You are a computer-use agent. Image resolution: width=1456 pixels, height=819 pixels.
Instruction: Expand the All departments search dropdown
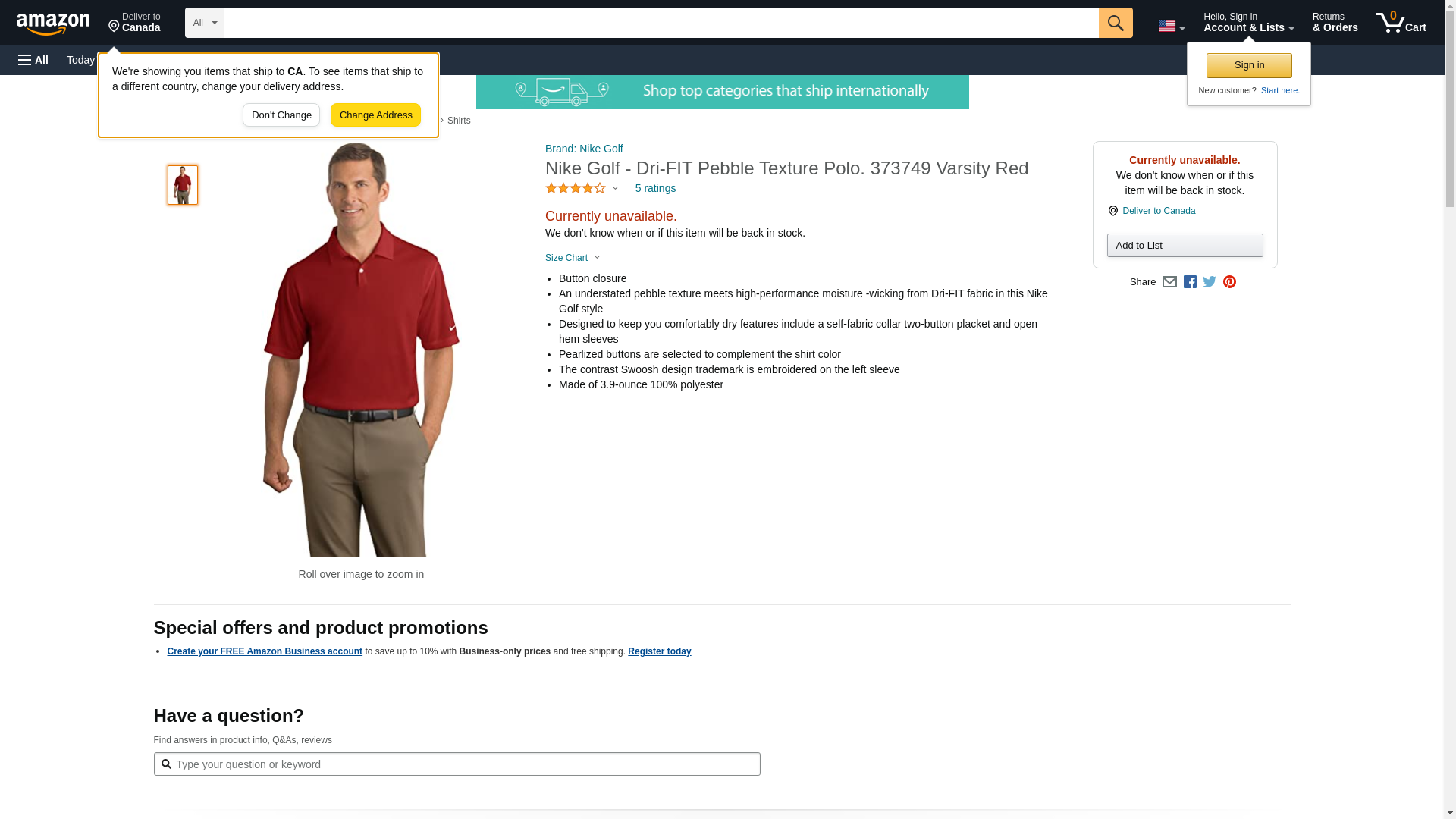pyautogui.click(x=204, y=23)
